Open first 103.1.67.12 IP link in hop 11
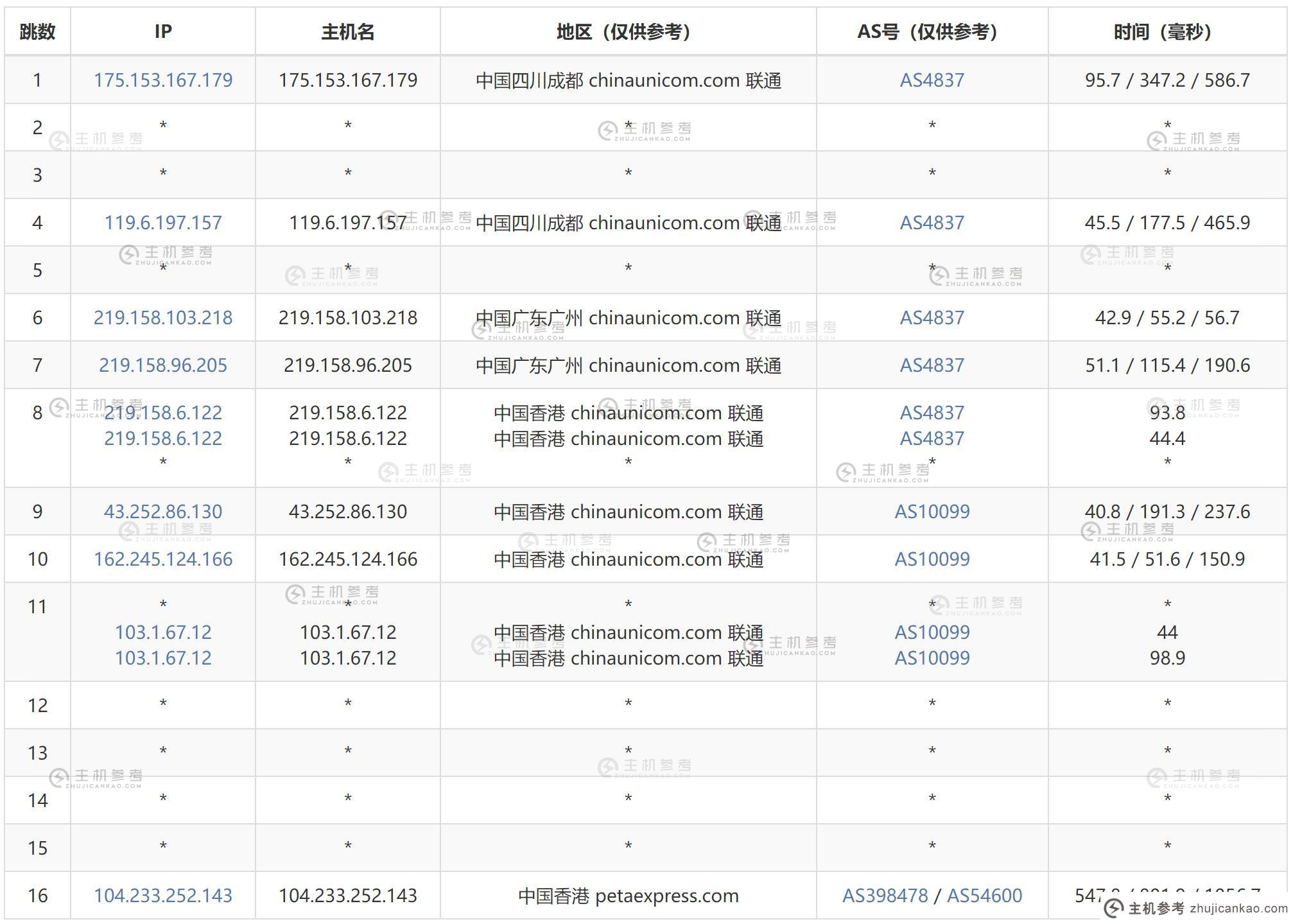The width and height of the screenshot is (1293, 924). tap(163, 632)
